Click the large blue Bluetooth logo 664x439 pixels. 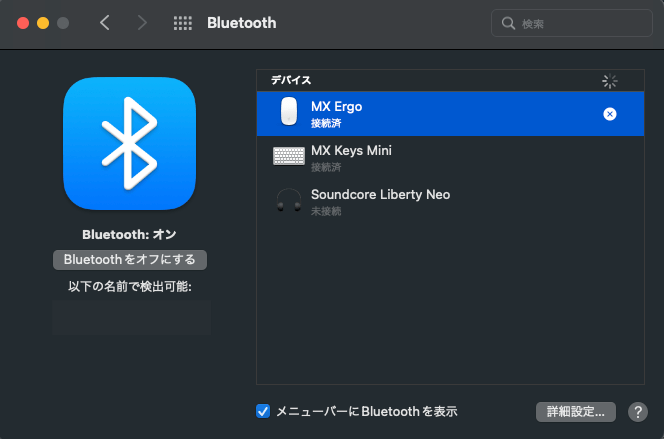(130, 143)
